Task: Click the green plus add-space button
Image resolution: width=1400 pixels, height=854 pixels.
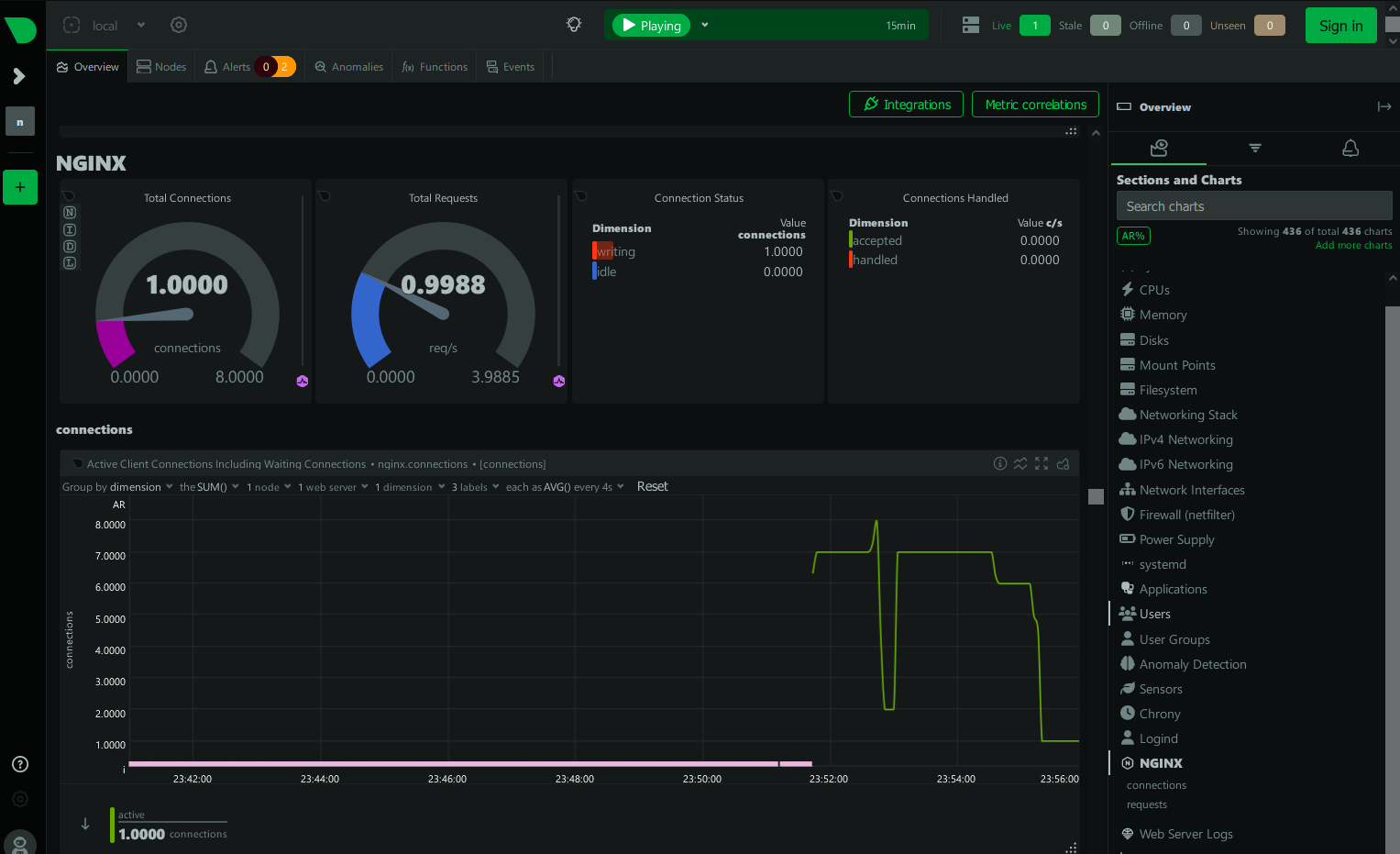Action: [20, 187]
